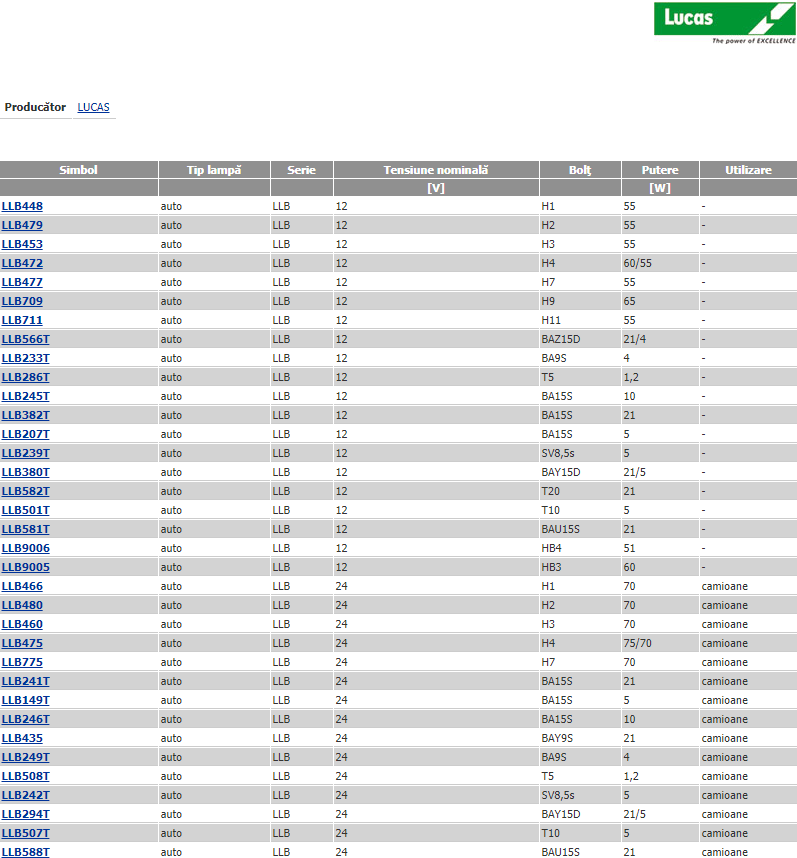The height and width of the screenshot is (858, 797).
Task: Select the HB3 socket cell
Action: [551, 567]
